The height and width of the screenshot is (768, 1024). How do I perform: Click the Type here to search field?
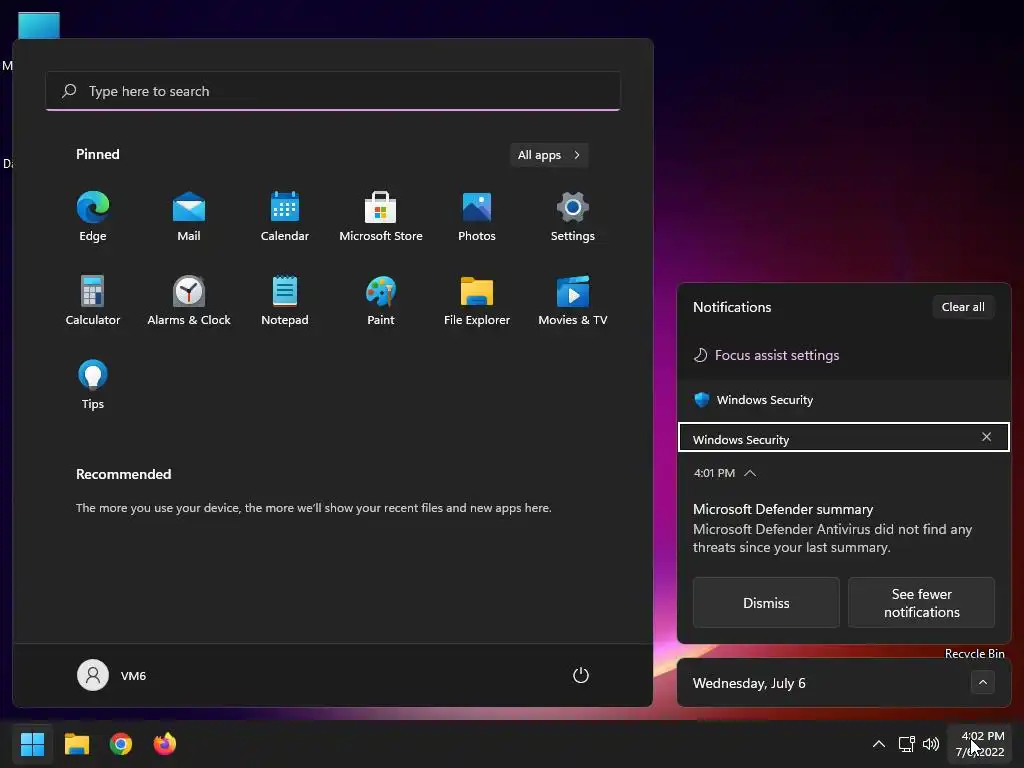click(333, 91)
